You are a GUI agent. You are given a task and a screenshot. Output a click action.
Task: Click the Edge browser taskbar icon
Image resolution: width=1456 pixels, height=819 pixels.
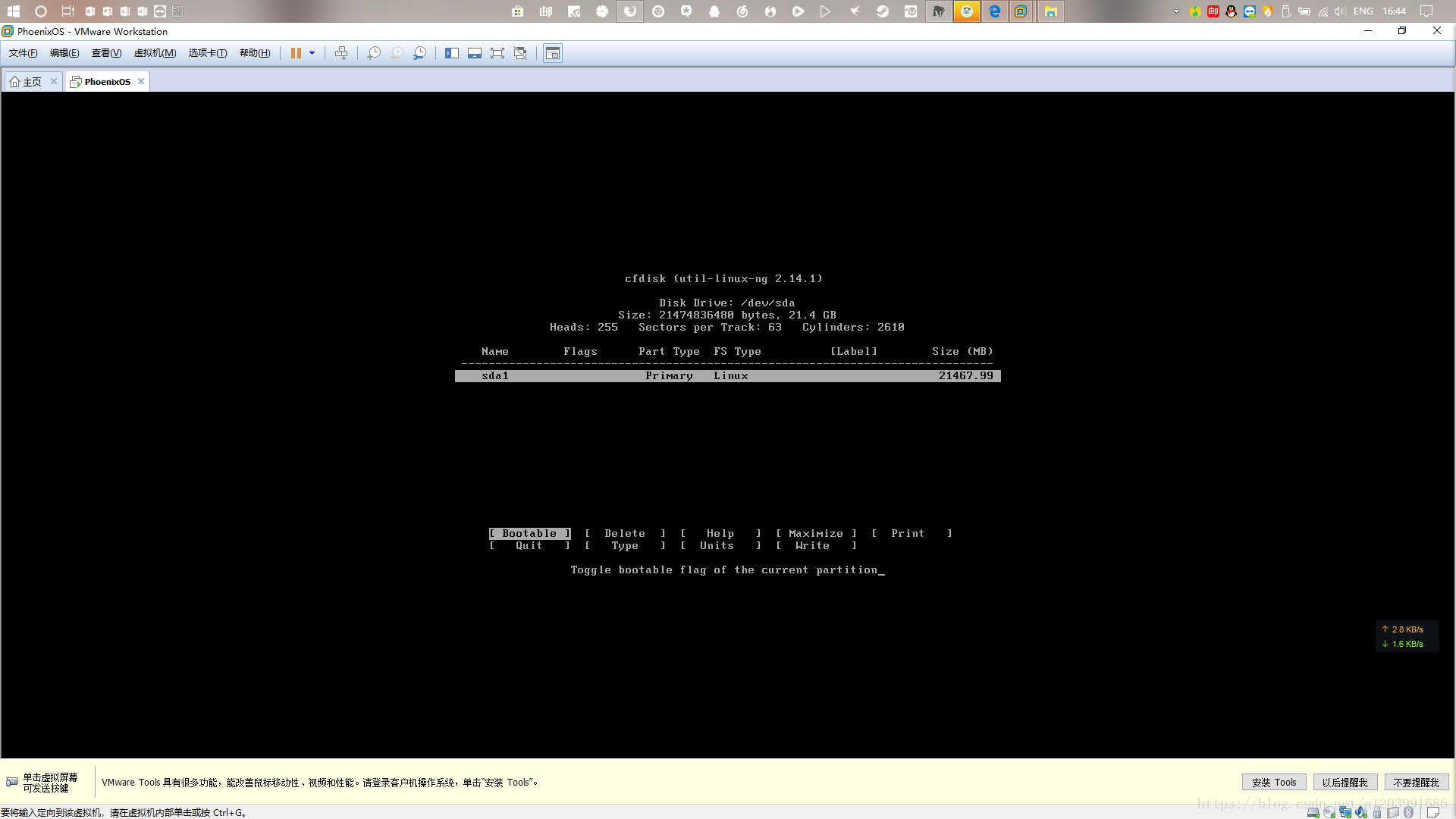coord(994,11)
